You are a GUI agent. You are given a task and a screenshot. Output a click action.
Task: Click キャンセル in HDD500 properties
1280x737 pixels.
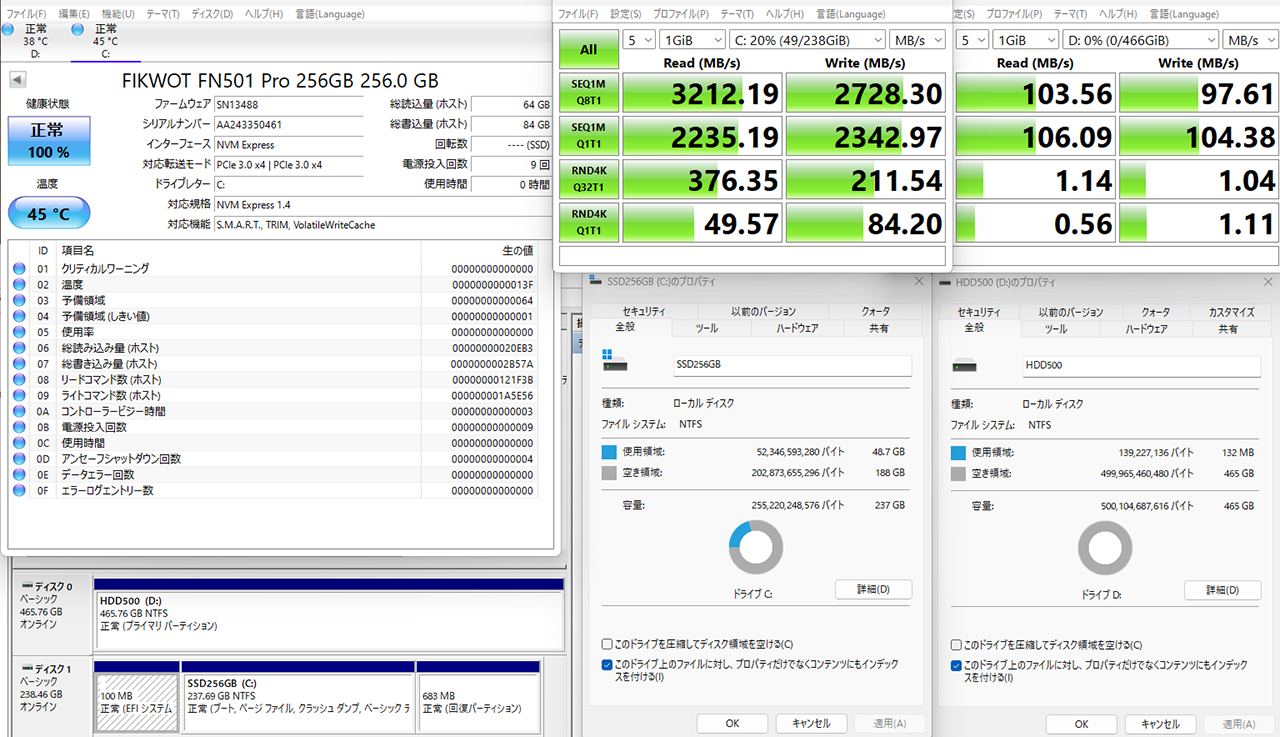tap(1160, 724)
